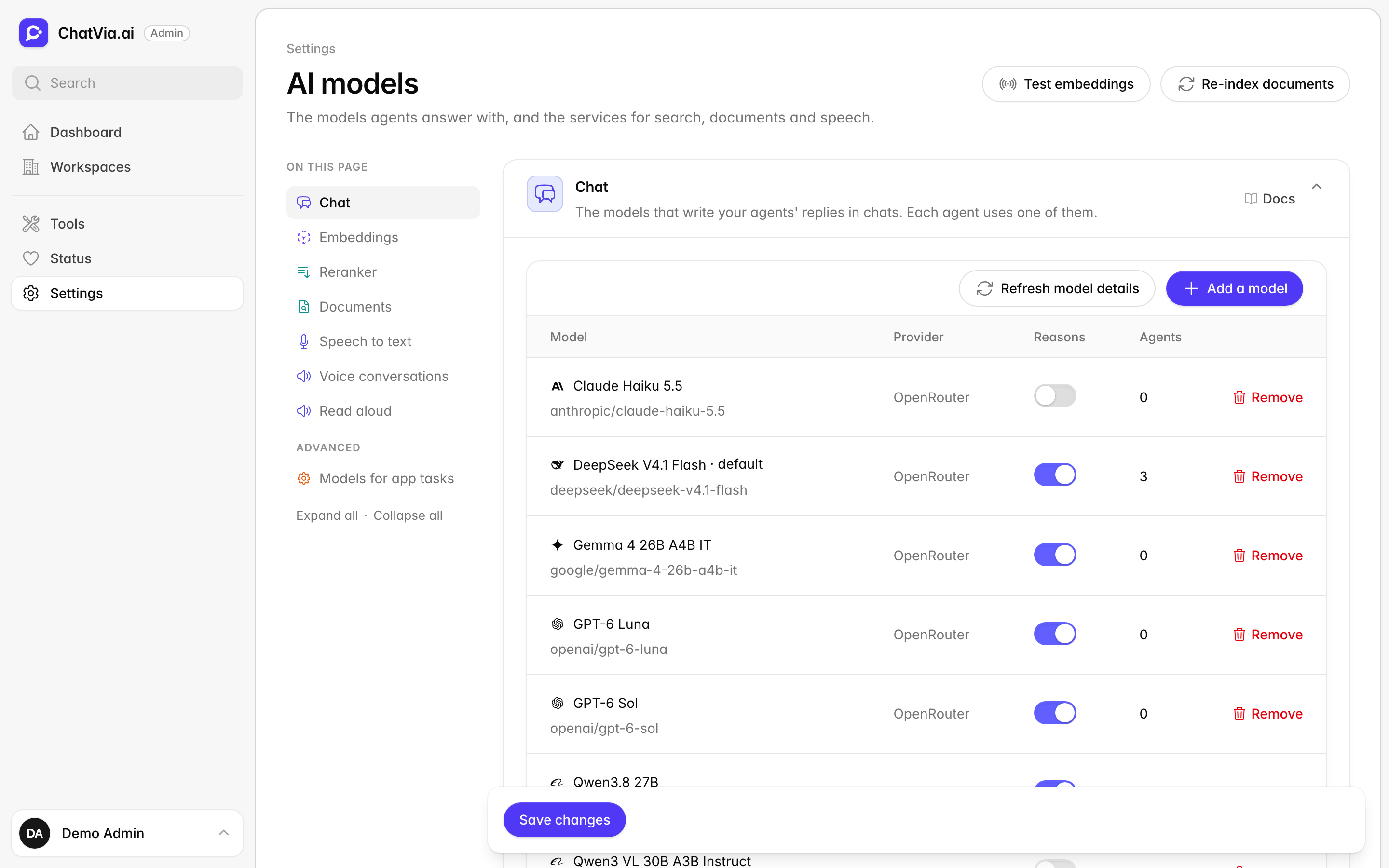Open Settings from the sidebar
The image size is (1389, 868).
point(127,293)
